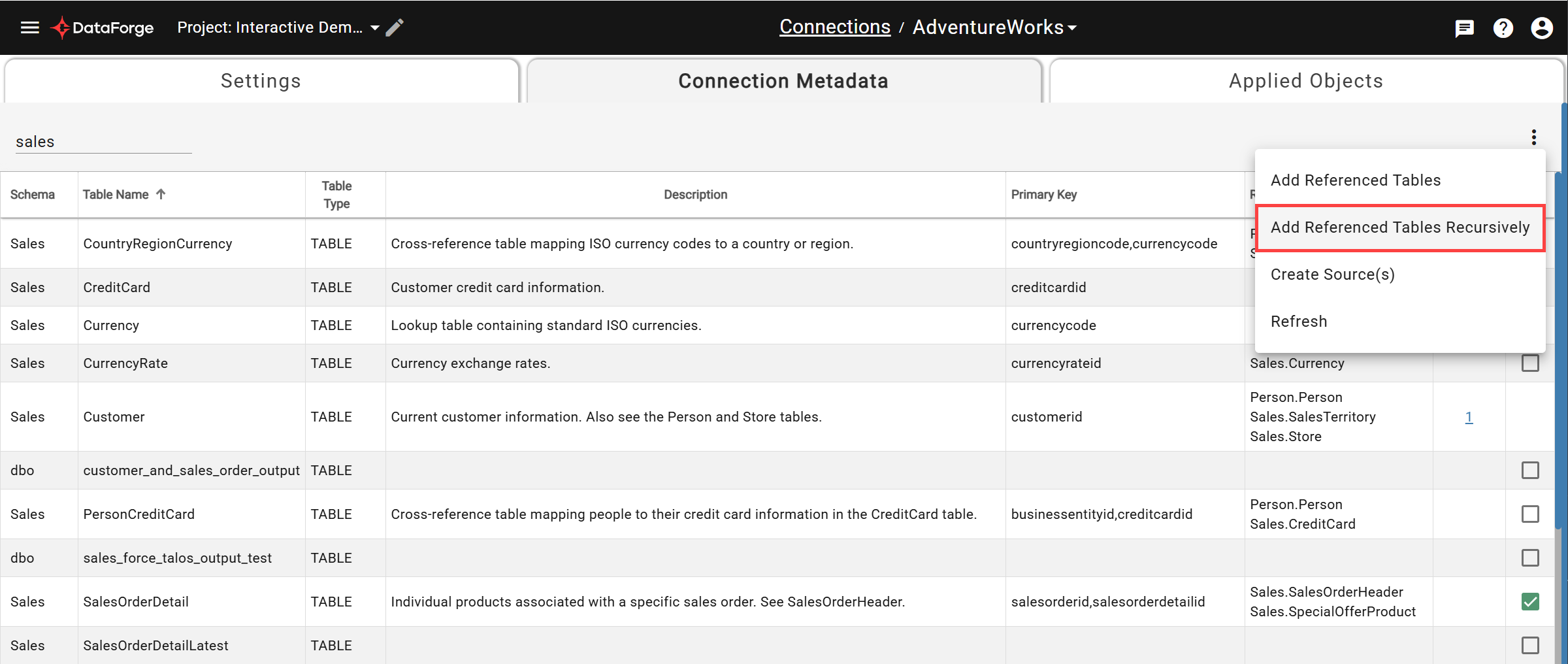The image size is (1568, 664).
Task: Open the AdventureWorks connection dropdown
Action: tap(1072, 27)
